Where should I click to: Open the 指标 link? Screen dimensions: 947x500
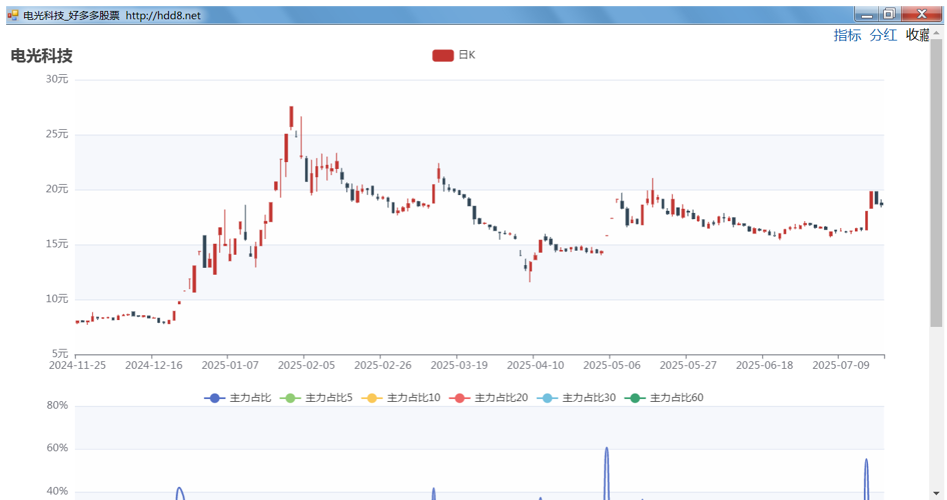pos(847,35)
